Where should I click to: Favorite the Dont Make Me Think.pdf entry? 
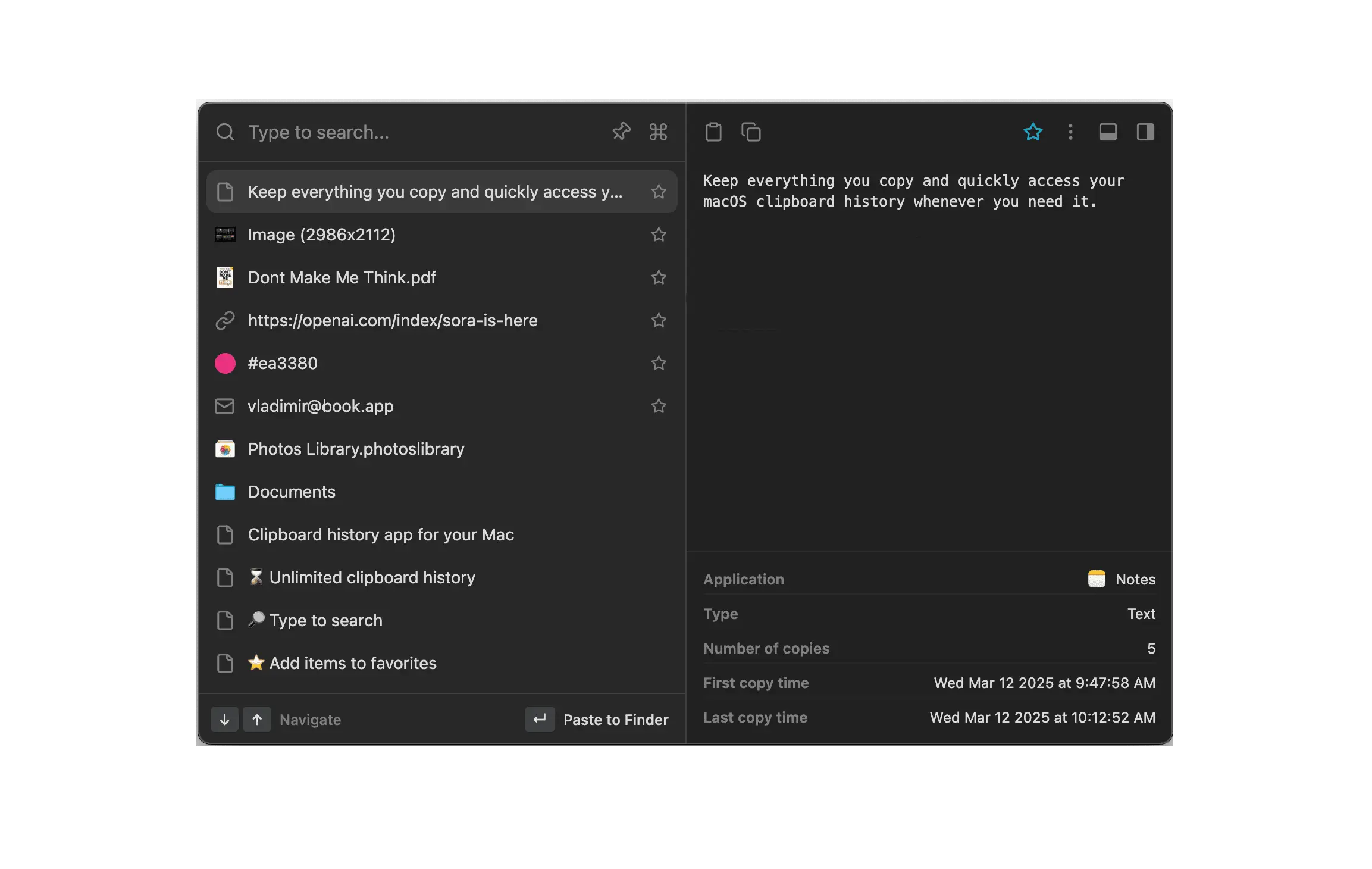click(659, 277)
